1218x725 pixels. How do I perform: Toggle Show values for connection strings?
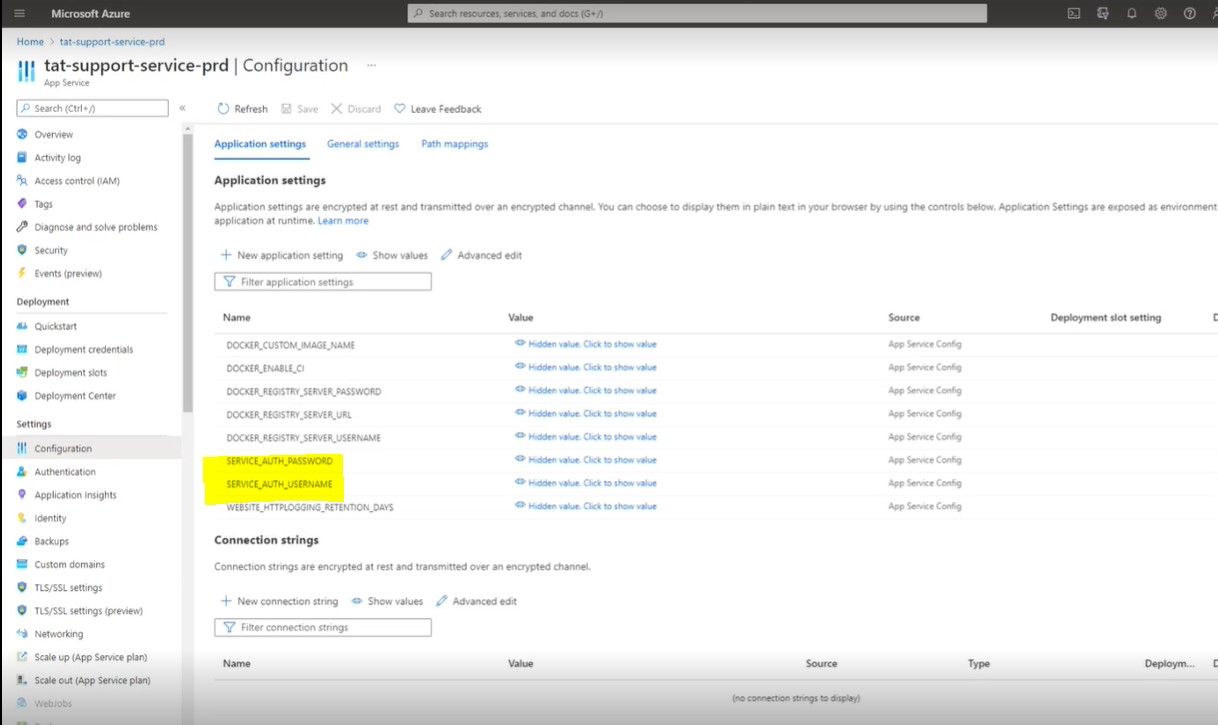(x=387, y=601)
